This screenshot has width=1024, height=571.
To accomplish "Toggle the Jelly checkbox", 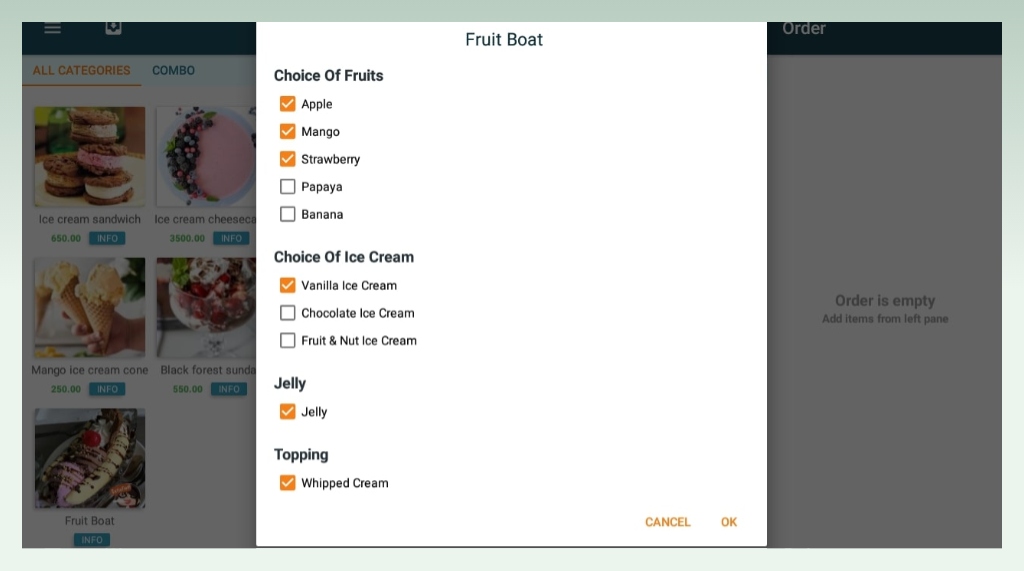I will (x=287, y=412).
